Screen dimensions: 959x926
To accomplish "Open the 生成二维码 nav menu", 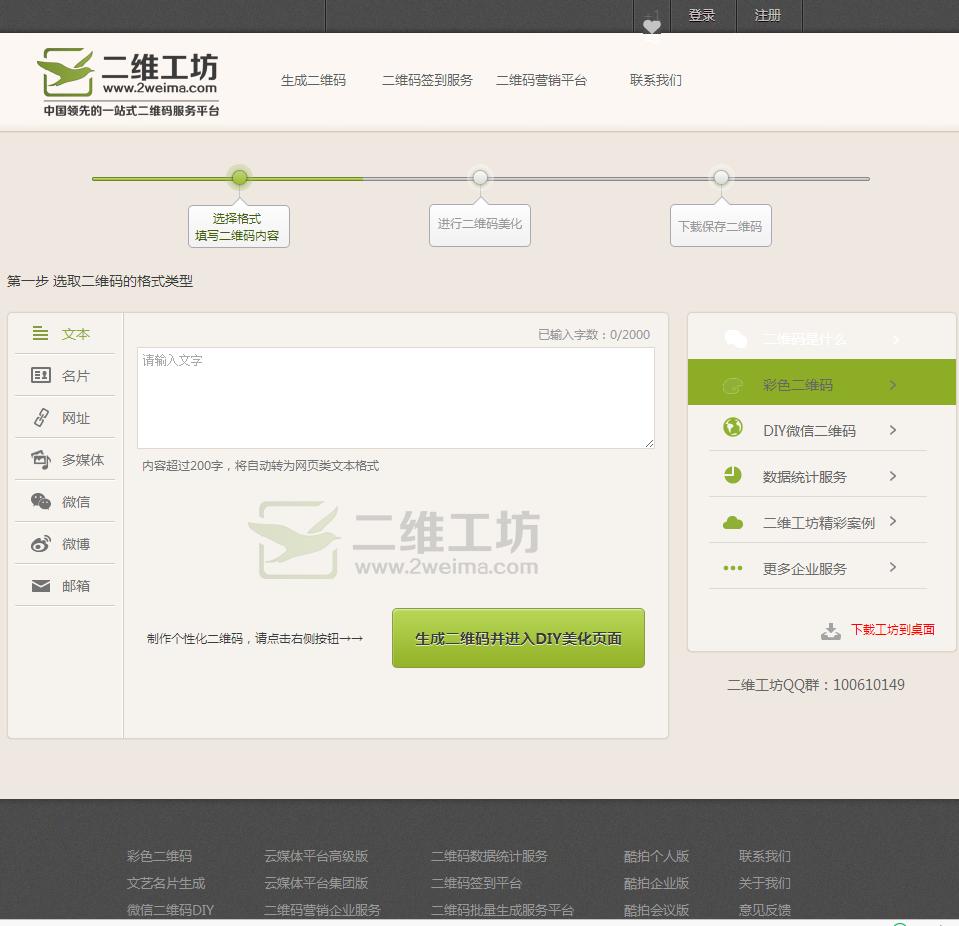I will tap(314, 80).
